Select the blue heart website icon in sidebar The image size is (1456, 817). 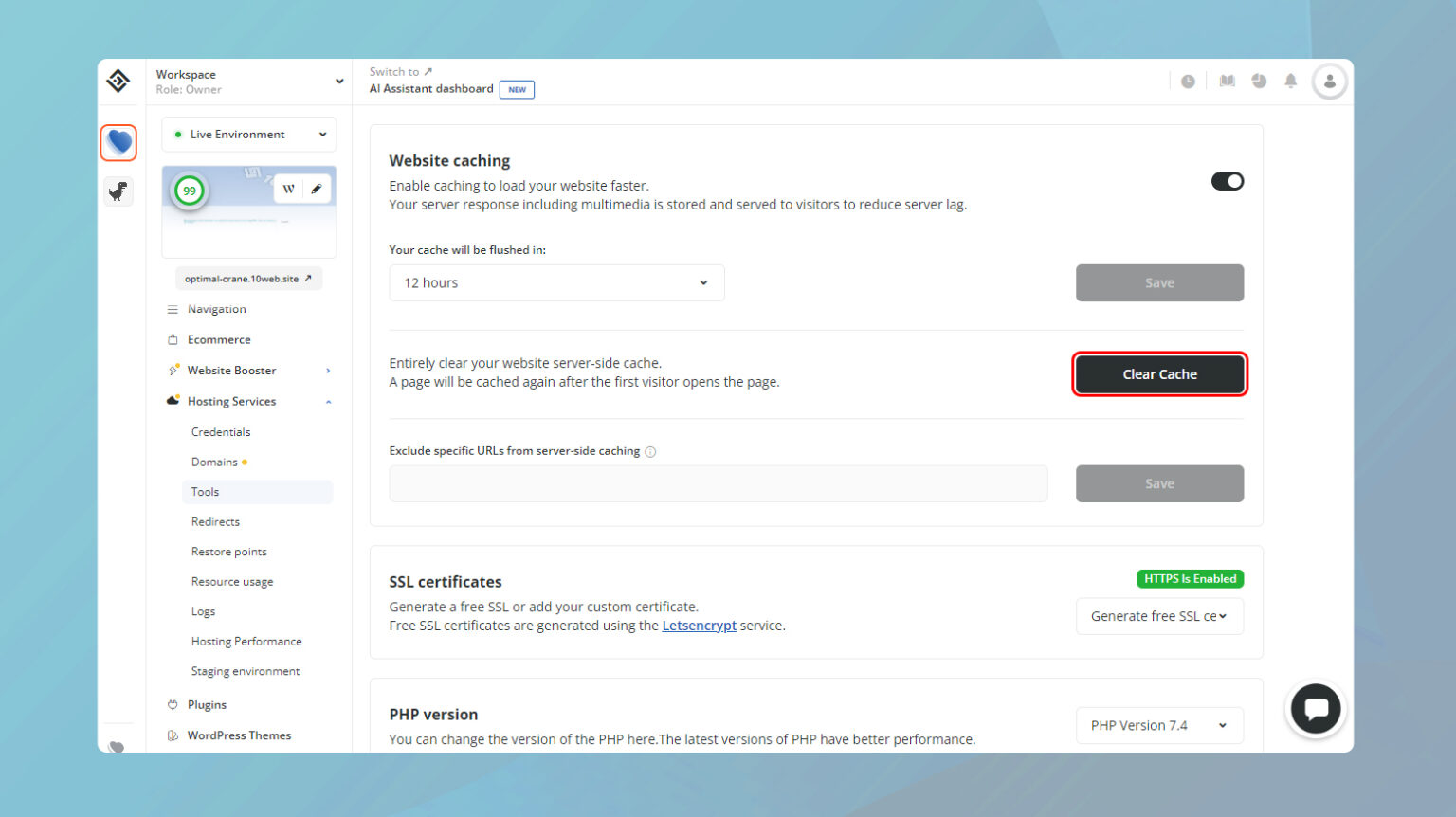(x=118, y=142)
